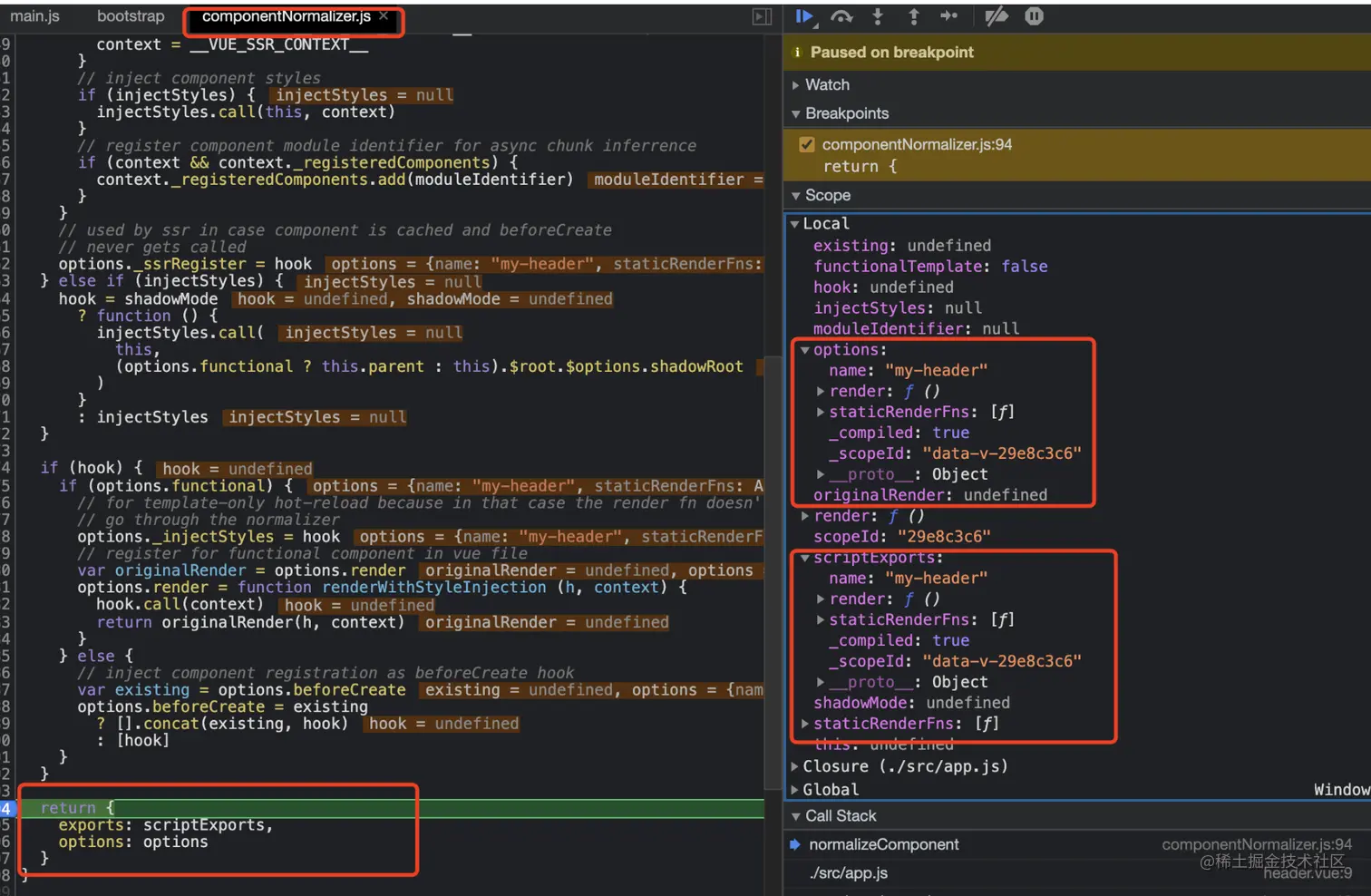
Task: Expand __proto__ under scriptExports
Action: (821, 682)
